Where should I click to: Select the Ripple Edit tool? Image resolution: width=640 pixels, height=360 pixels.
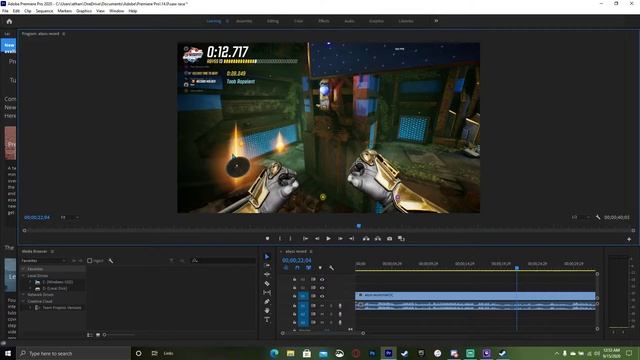[267, 275]
